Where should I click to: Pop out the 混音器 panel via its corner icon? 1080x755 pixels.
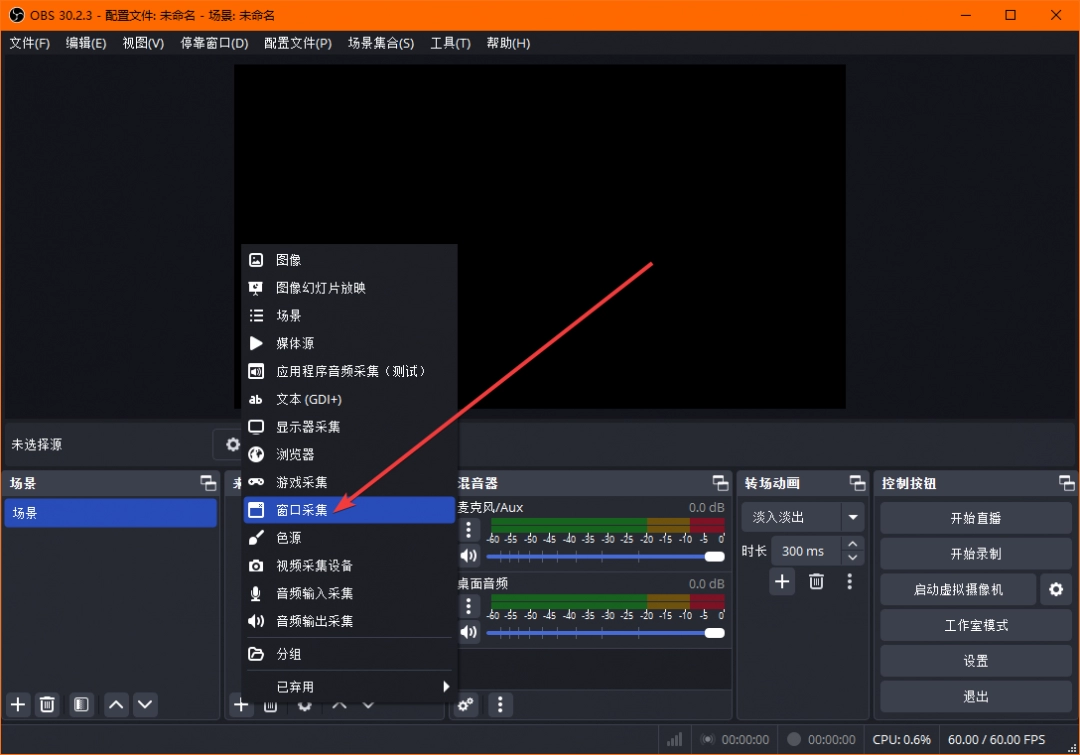click(720, 483)
